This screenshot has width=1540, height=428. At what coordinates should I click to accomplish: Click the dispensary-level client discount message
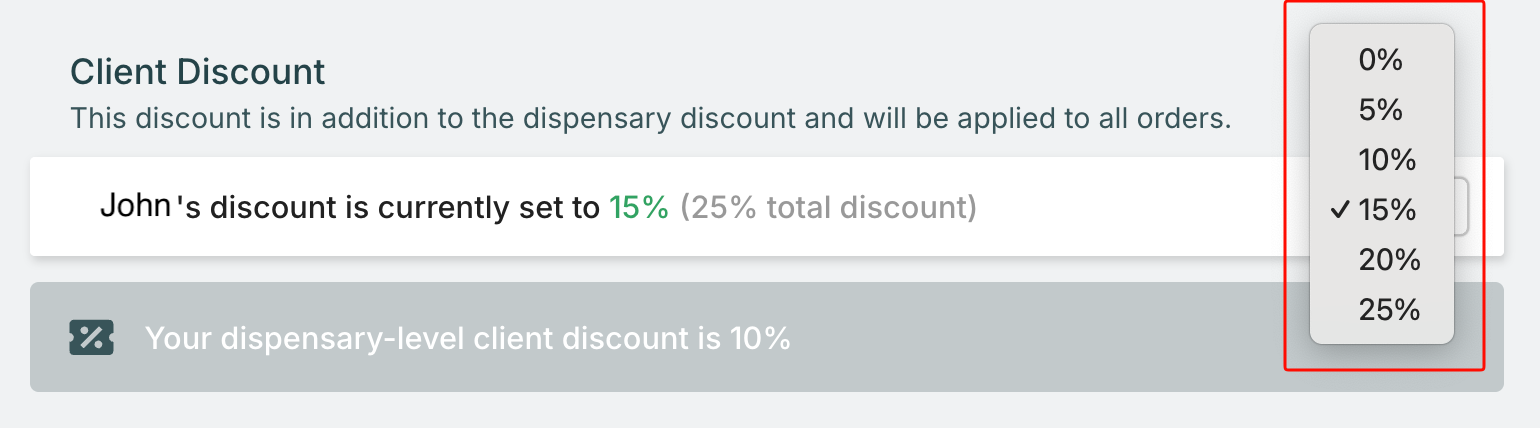click(468, 338)
